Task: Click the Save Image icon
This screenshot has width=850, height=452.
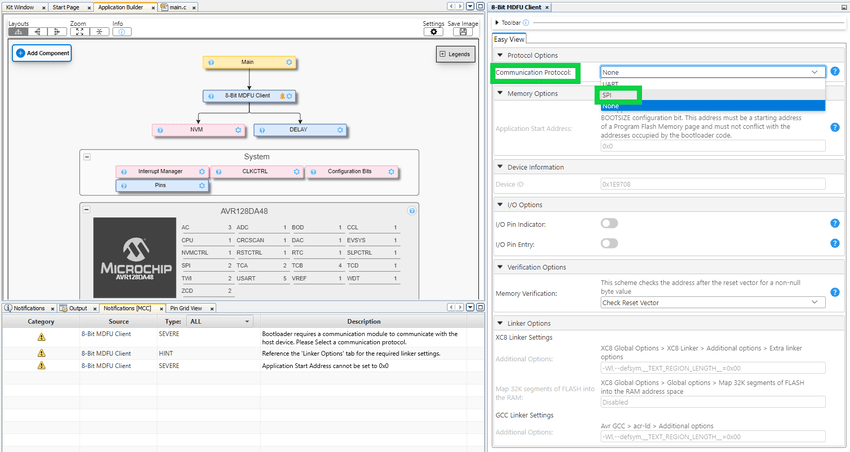Action: 461,32
